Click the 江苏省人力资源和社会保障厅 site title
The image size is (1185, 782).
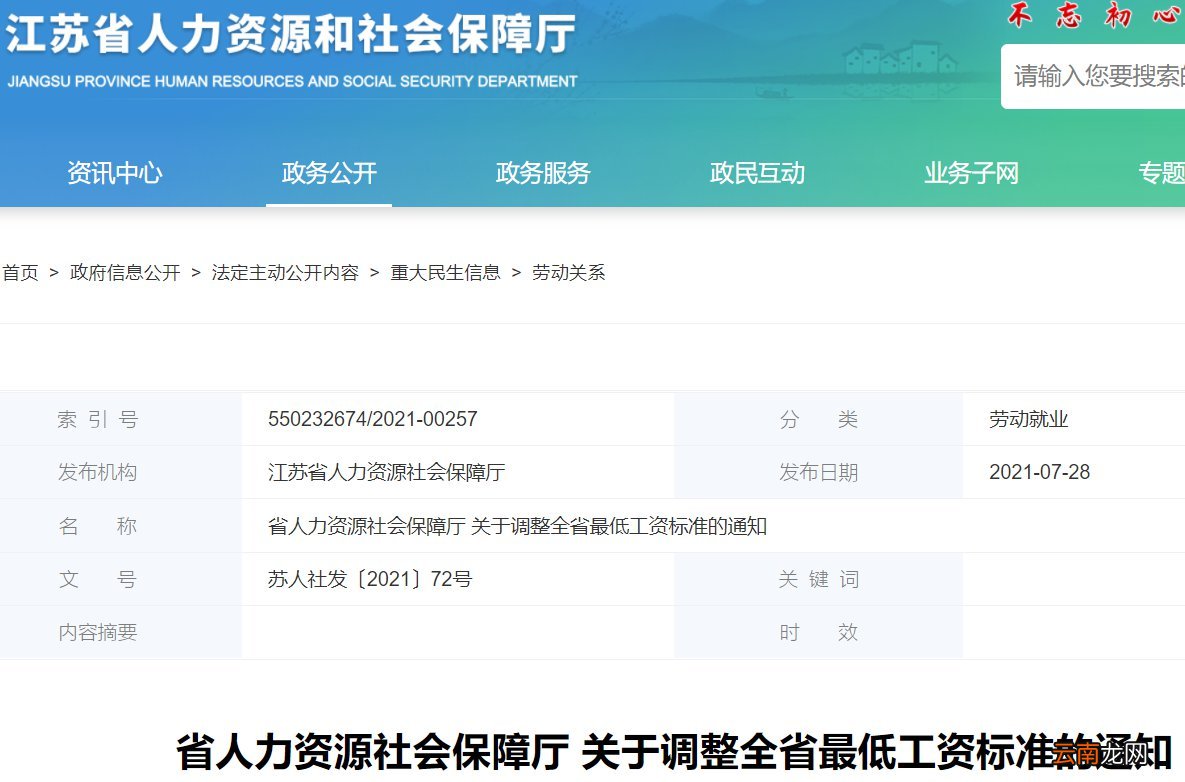(291, 34)
